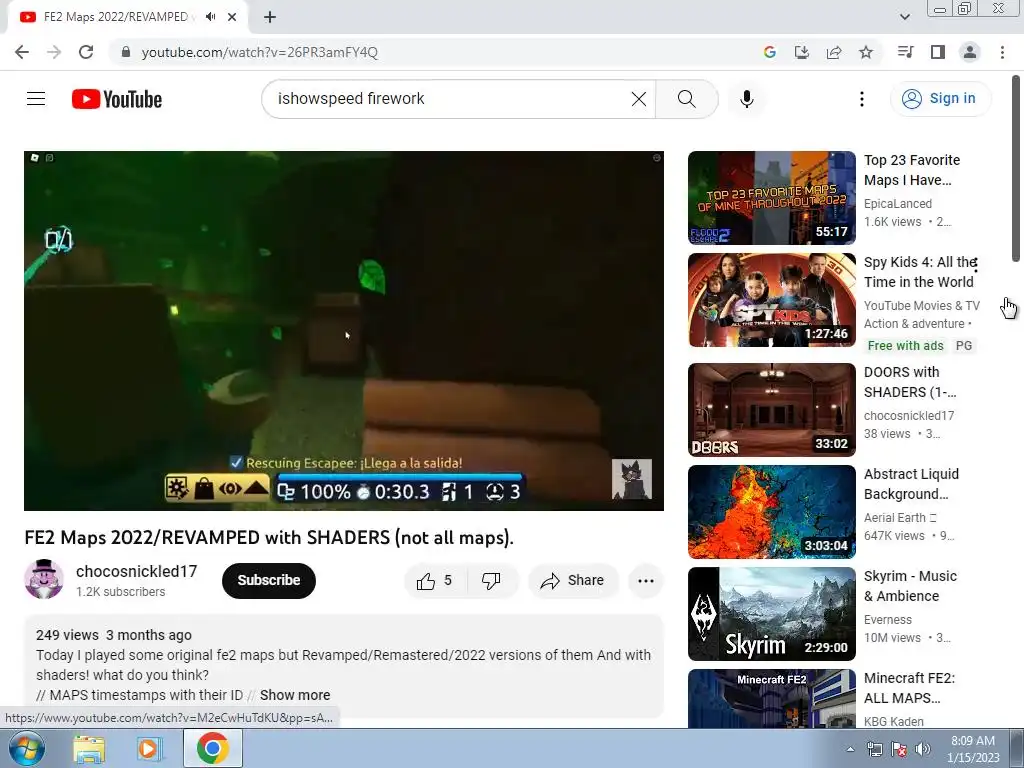Open the media control icon in Chrome toolbar

905,52
